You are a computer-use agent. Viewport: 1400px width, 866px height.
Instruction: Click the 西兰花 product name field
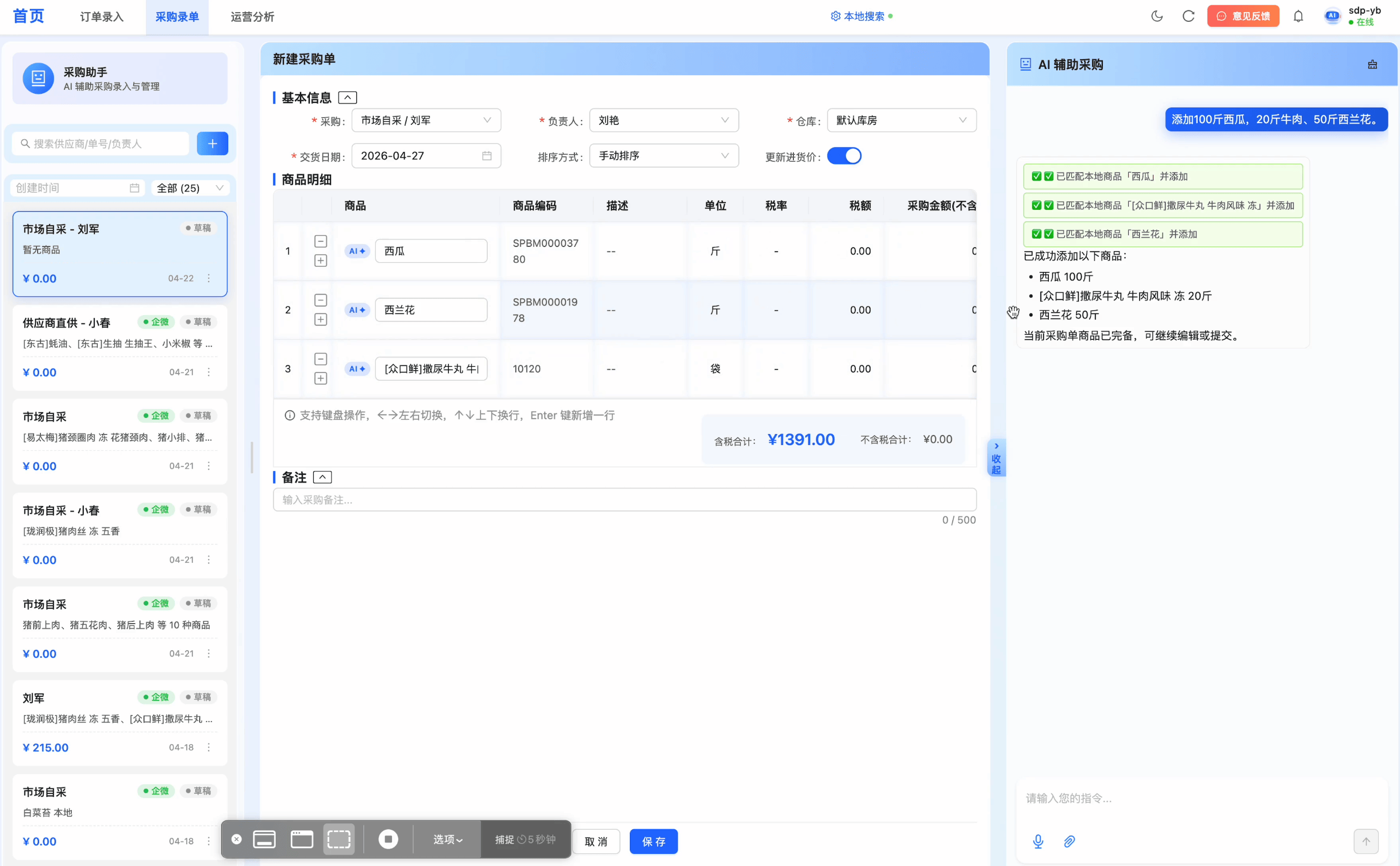click(431, 310)
